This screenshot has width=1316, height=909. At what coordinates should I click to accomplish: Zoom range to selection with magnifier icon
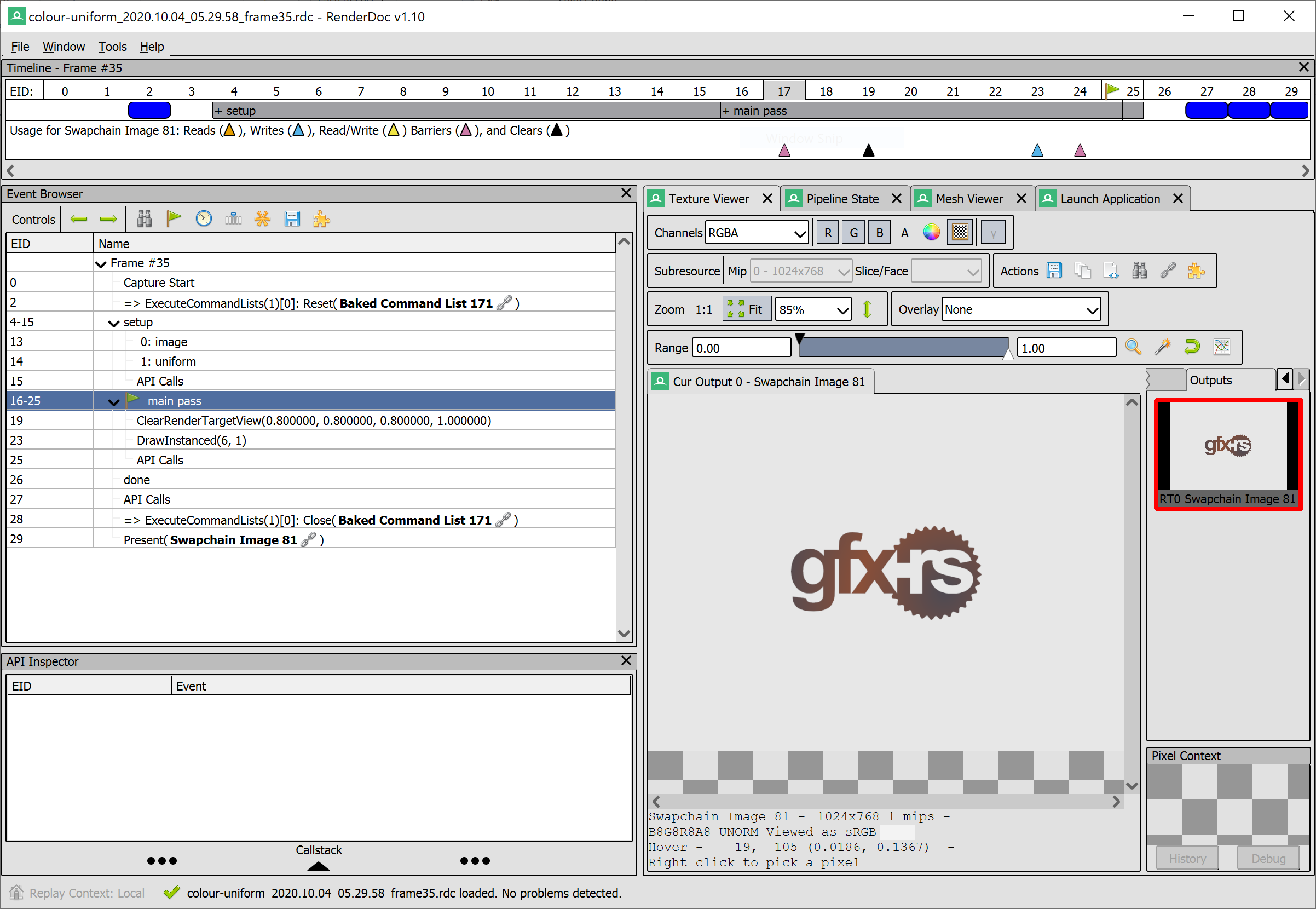pyautogui.click(x=1133, y=347)
